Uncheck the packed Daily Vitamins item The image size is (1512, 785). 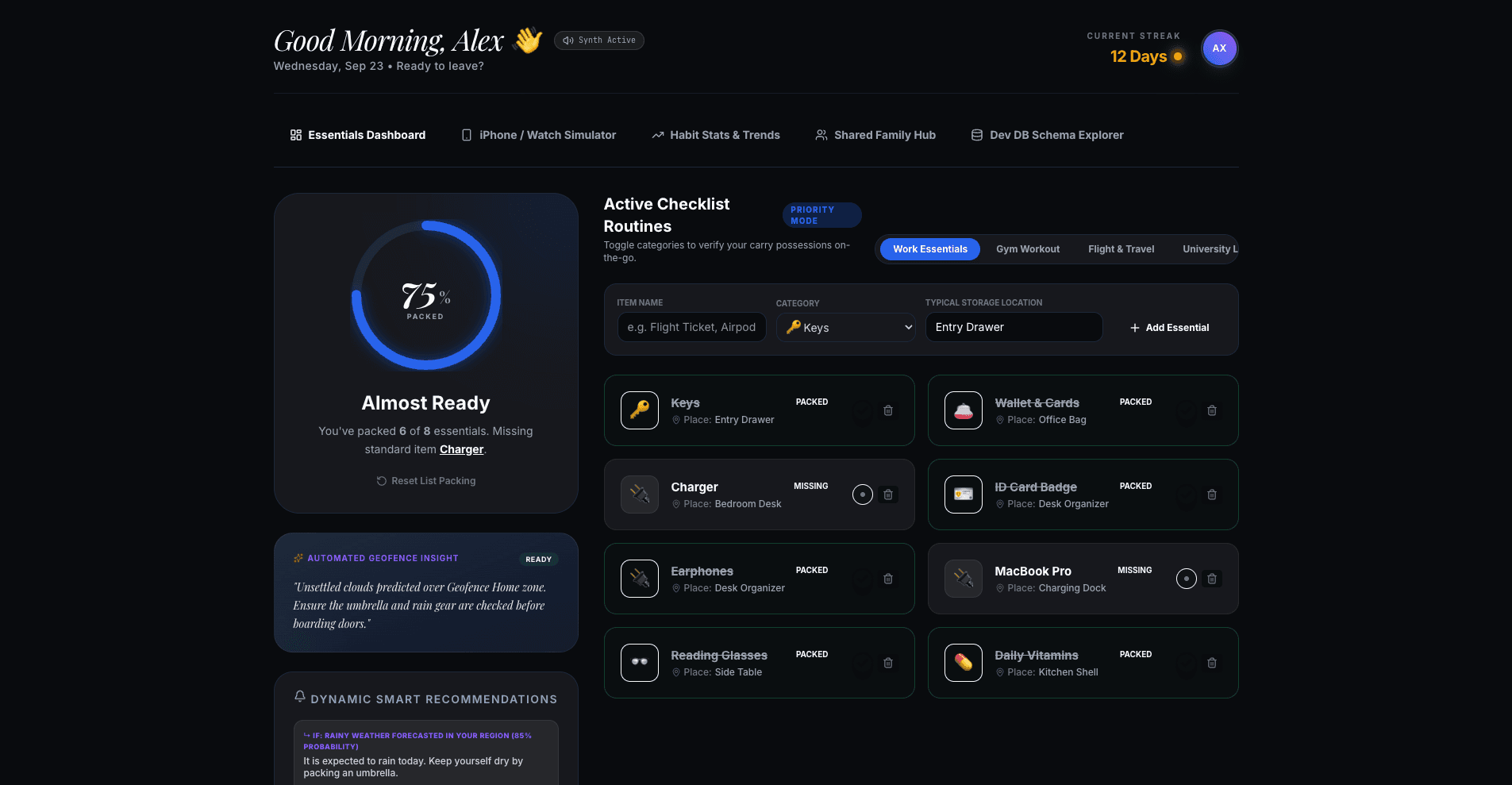[1187, 663]
